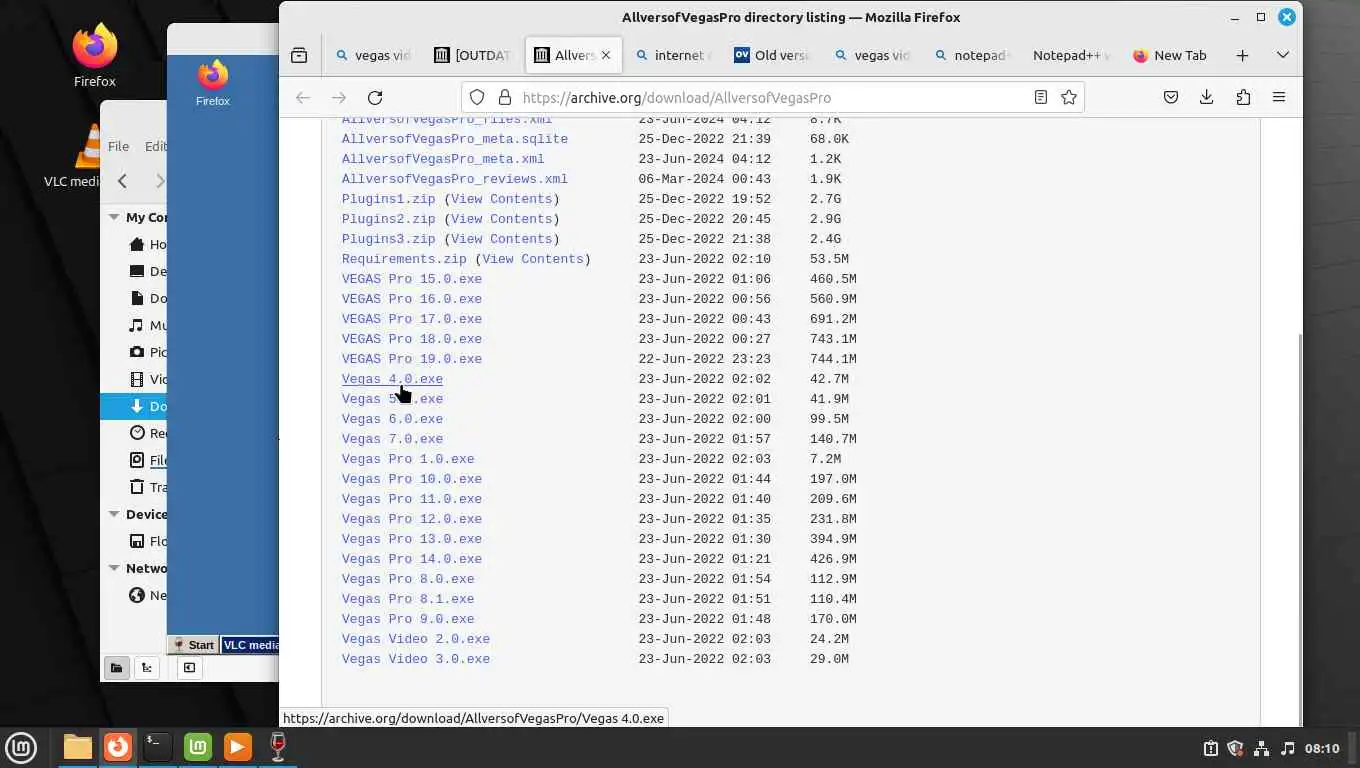Collapse My Computer section in file manager
This screenshot has width=1360, height=768.
tap(114, 217)
